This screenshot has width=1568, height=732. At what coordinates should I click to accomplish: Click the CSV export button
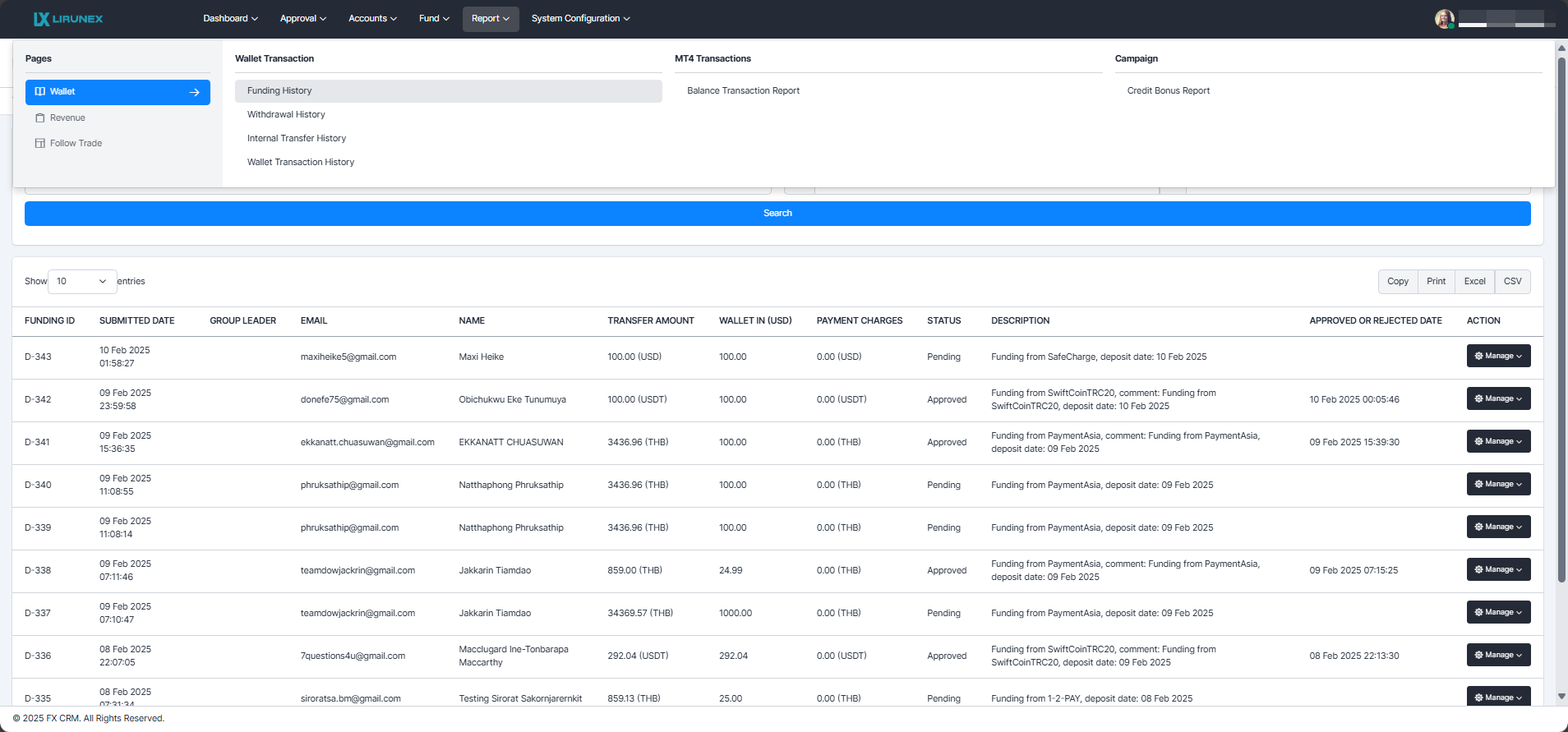tap(1512, 282)
